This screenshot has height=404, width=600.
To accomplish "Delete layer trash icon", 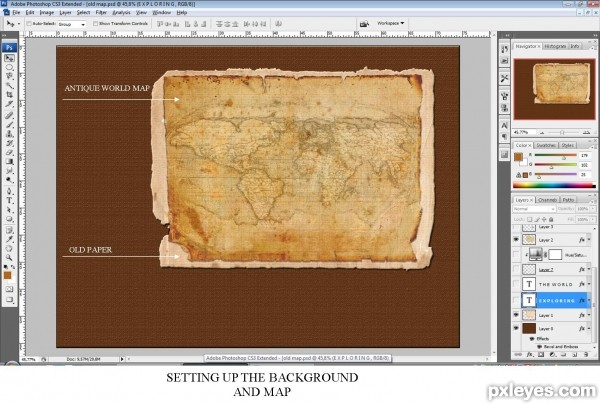I will [x=586, y=355].
